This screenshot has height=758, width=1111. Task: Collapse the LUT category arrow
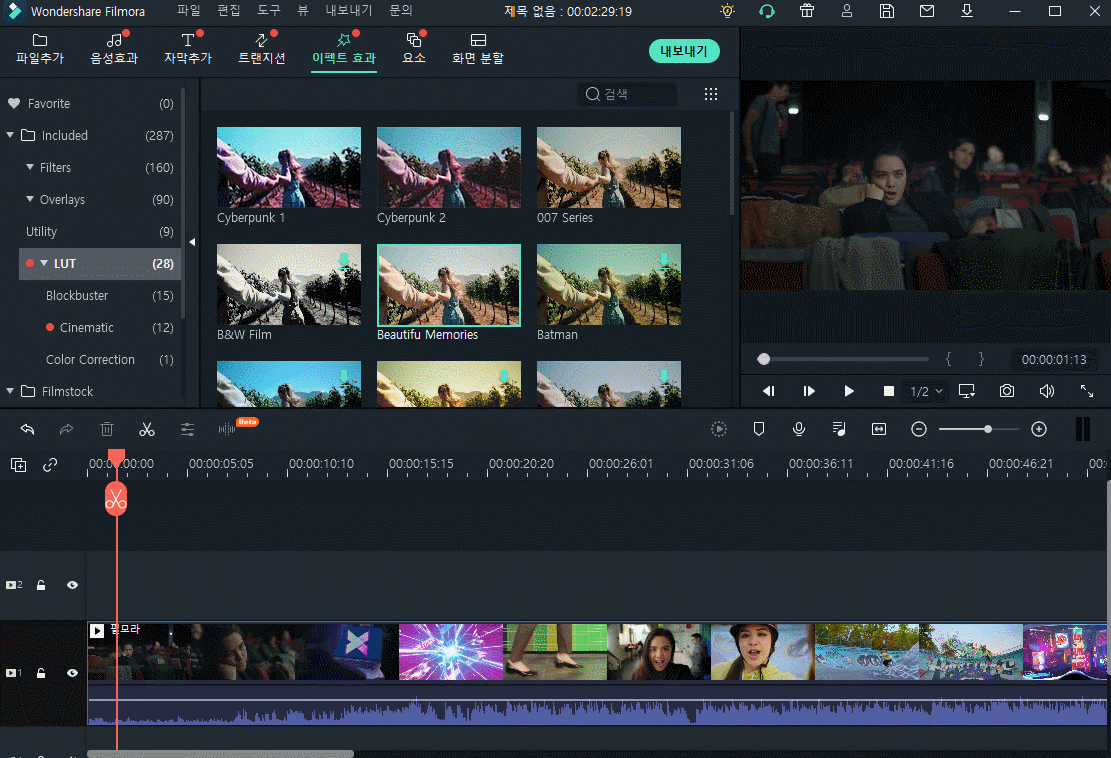[44, 263]
